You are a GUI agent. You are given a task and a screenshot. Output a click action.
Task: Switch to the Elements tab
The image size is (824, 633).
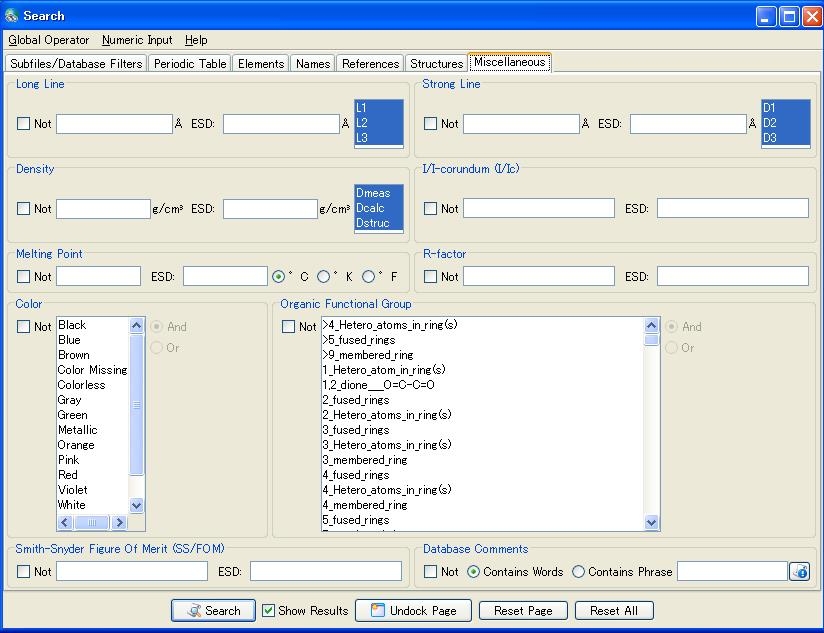point(261,64)
